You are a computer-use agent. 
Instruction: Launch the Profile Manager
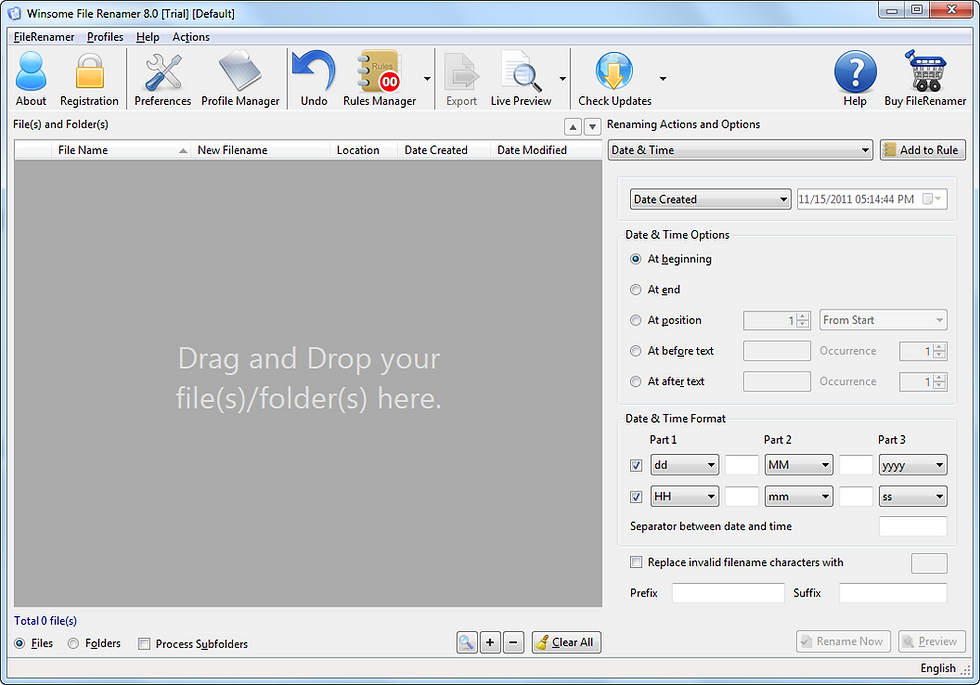pos(241,79)
